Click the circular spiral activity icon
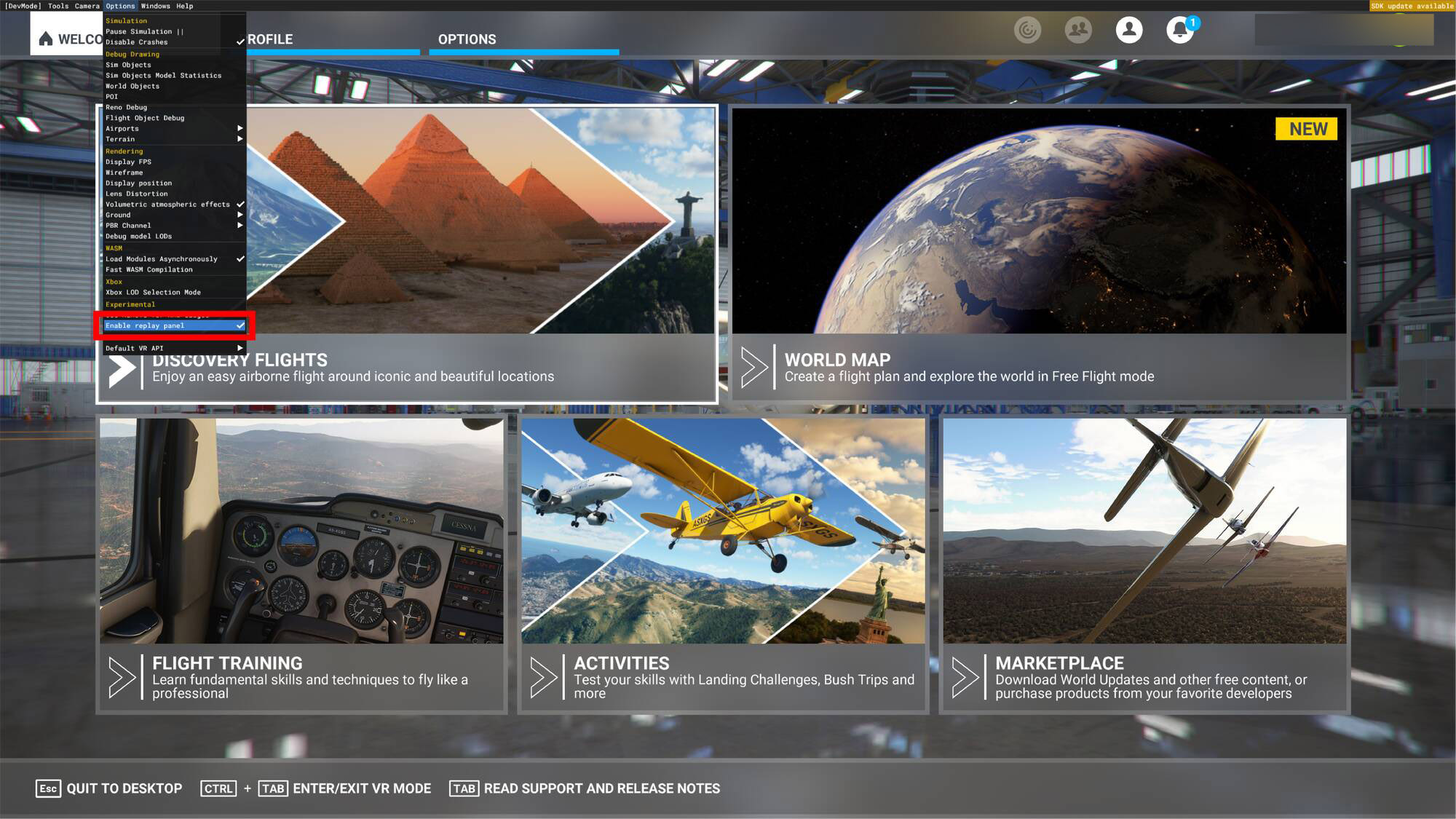The width and height of the screenshot is (1456, 819). [1027, 30]
